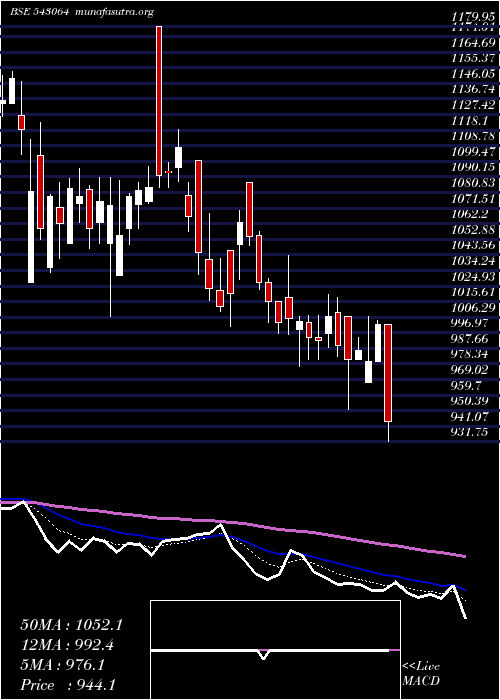Select the 1043.56 price axis label
500x700 pixels.
(x=473, y=245)
